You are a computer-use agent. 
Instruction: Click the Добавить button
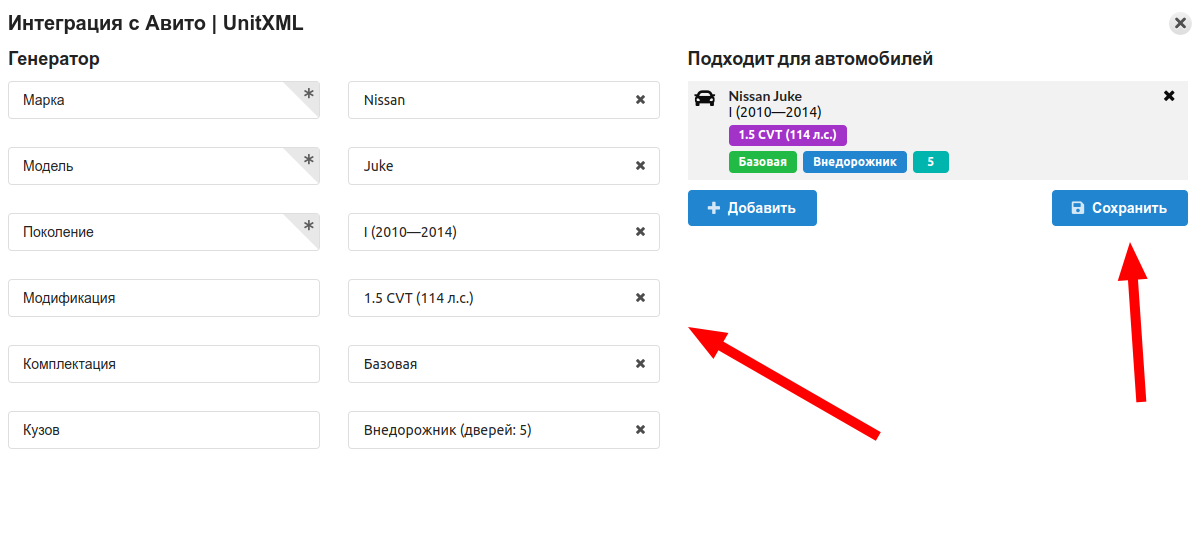[752, 208]
